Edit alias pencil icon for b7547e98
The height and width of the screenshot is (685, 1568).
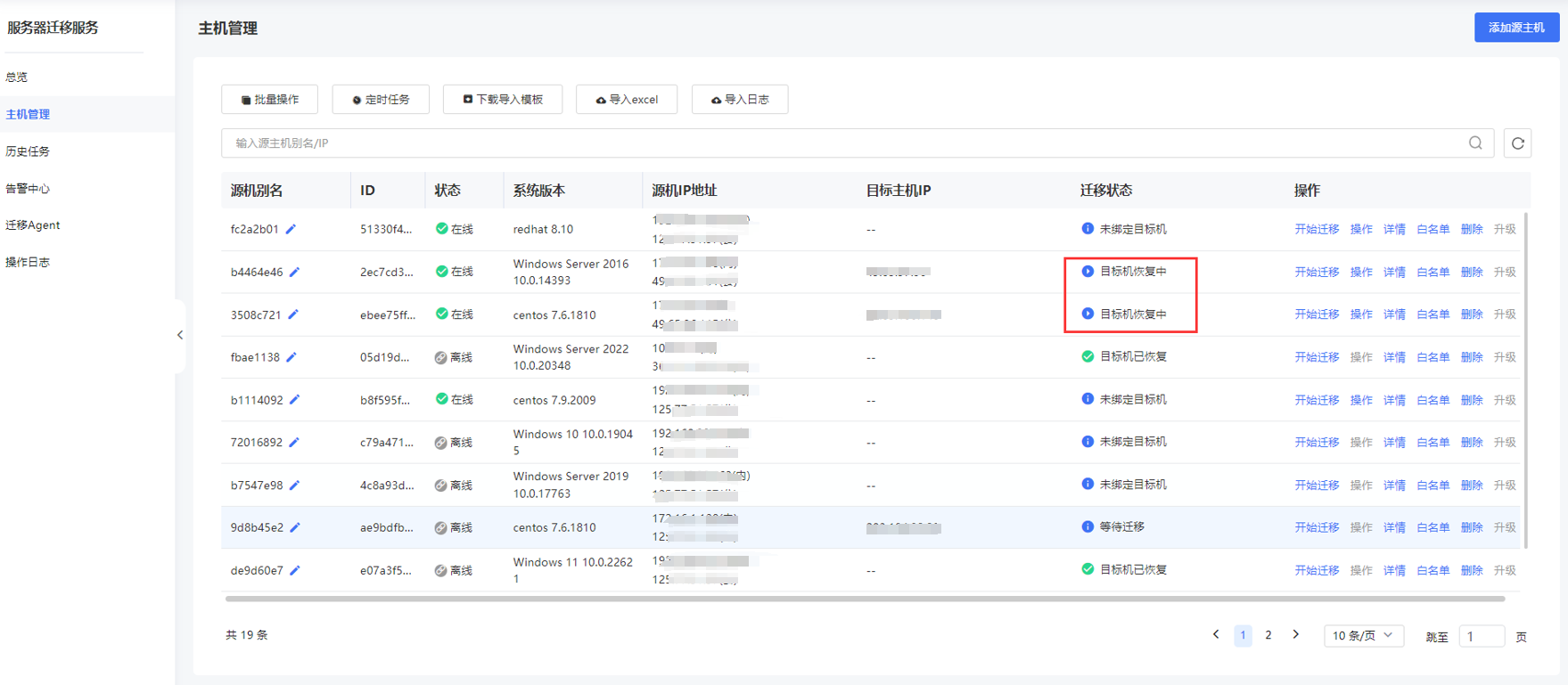point(294,485)
